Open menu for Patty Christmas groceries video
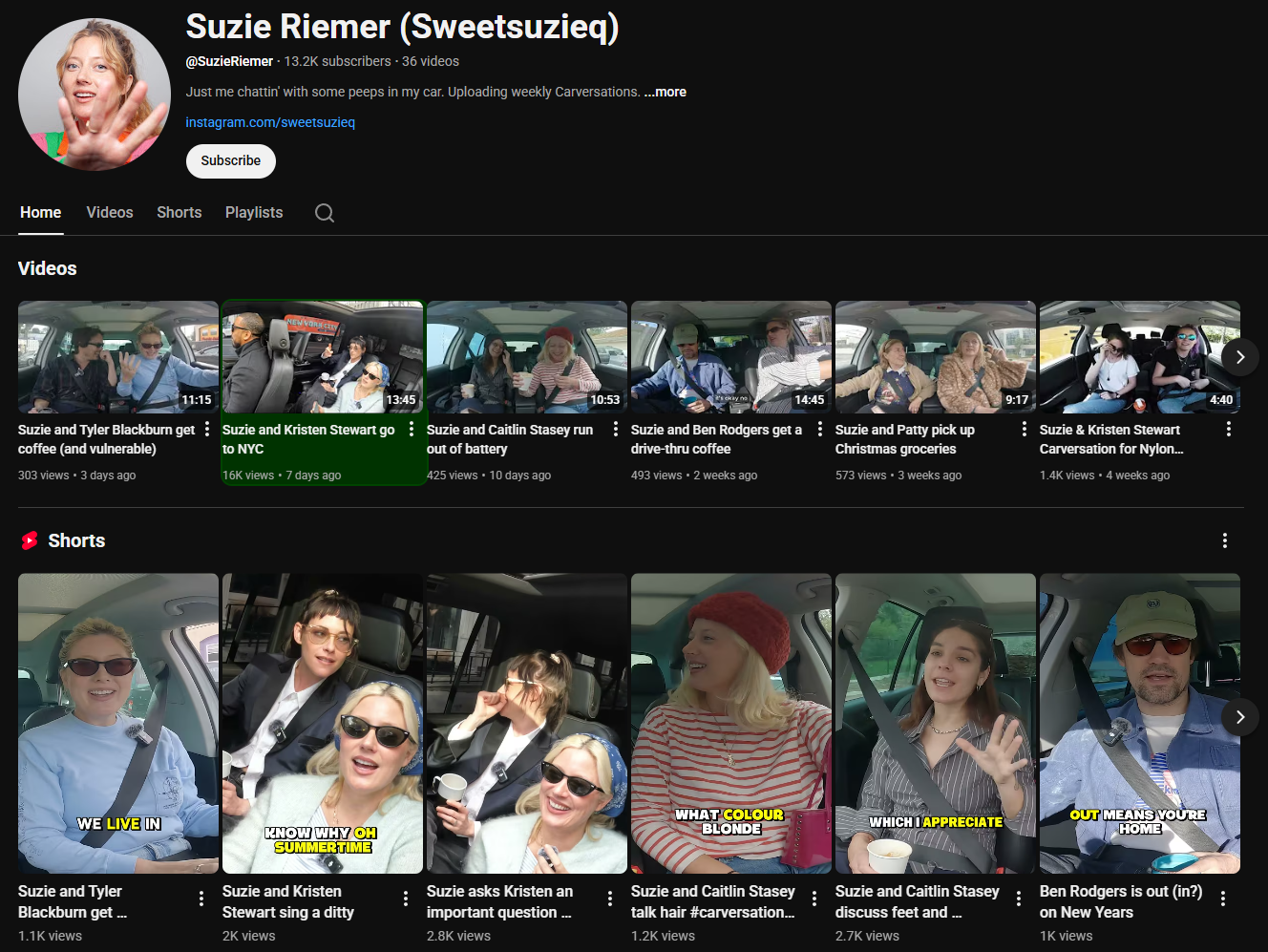The width and height of the screenshot is (1268, 952). point(1025,430)
